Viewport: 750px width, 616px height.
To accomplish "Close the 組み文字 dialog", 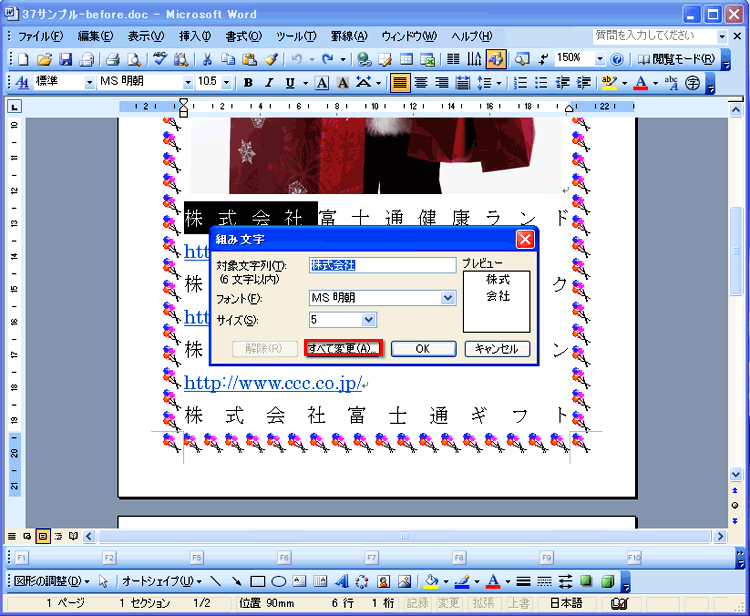I will tap(525, 239).
